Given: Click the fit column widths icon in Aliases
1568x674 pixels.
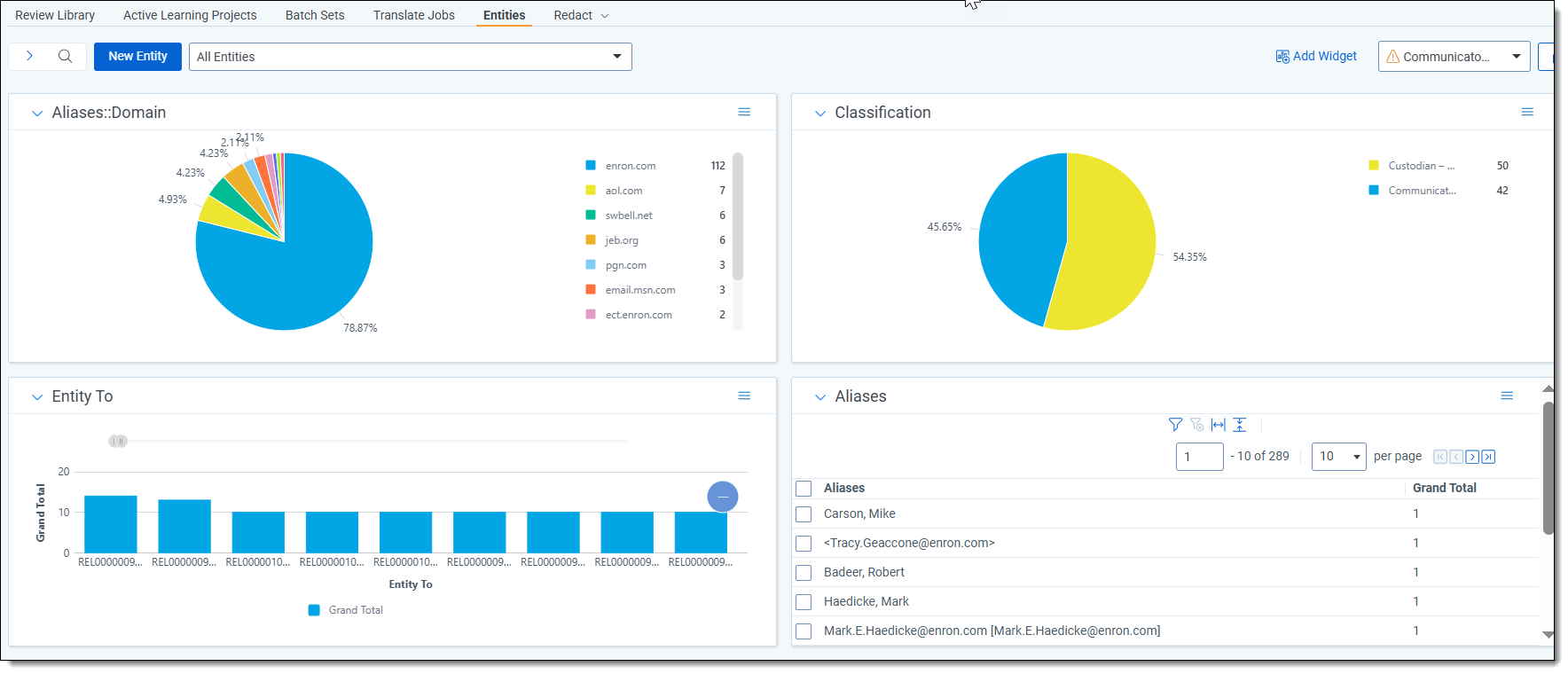Looking at the screenshot, I should pyautogui.click(x=1218, y=425).
